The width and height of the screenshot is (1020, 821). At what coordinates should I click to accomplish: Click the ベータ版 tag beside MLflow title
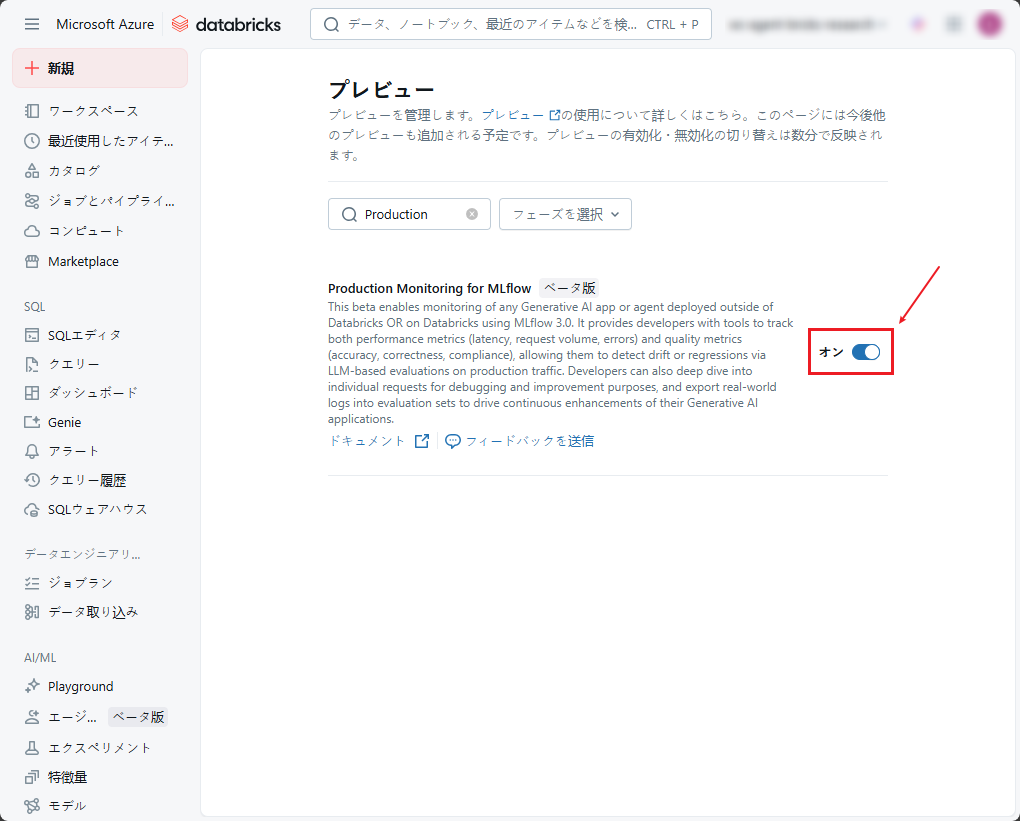[569, 288]
